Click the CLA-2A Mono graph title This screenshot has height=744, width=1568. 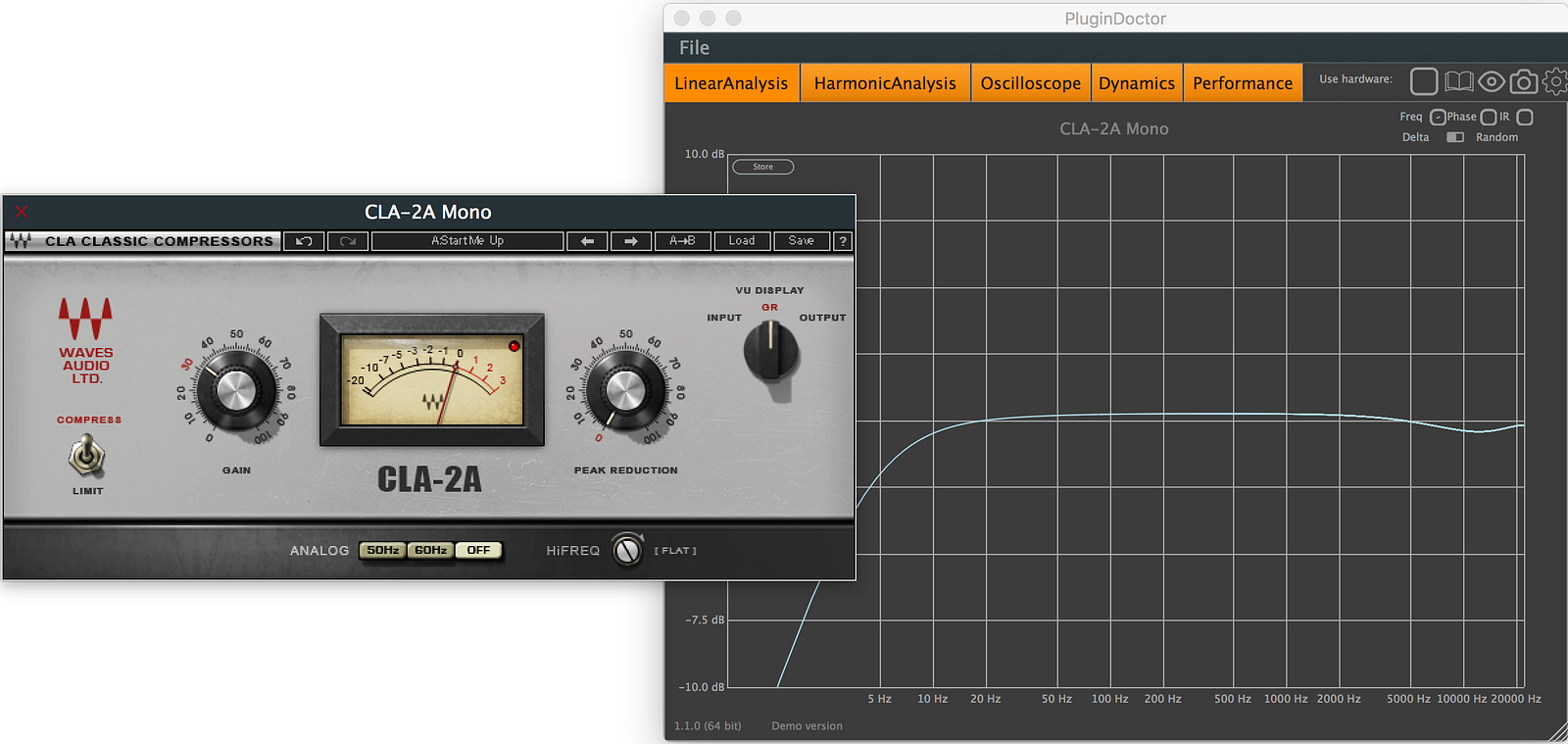point(1114,128)
